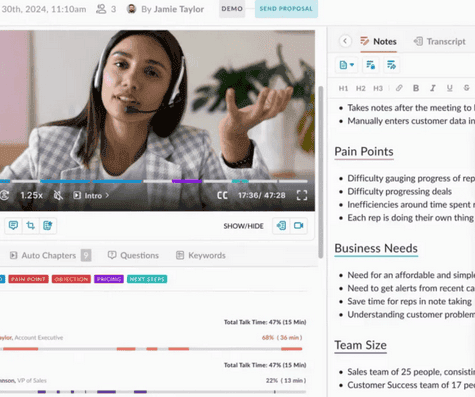Unmute the video audio
475x397 pixels.
click(58, 195)
